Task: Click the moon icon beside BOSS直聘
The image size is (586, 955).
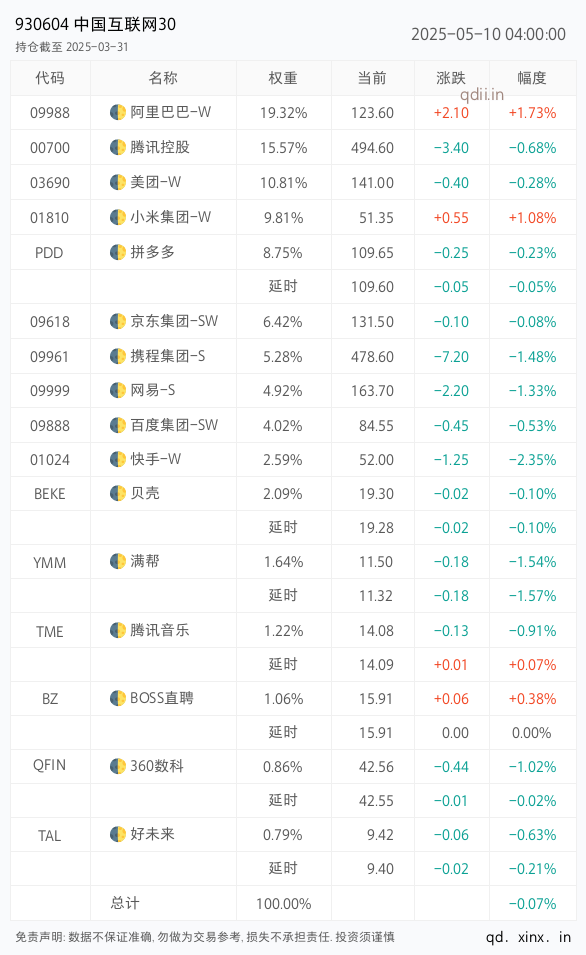Action: tap(118, 698)
